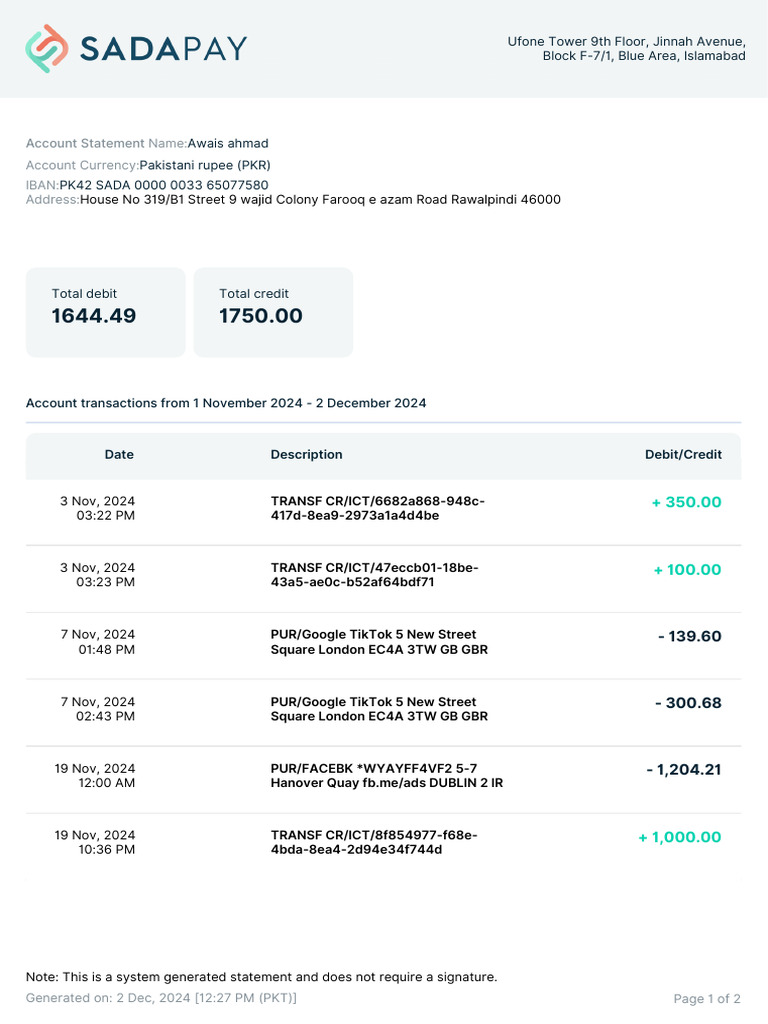Click the Total credit 1750.00 card
Screen dimensions: 768x1024
point(272,311)
